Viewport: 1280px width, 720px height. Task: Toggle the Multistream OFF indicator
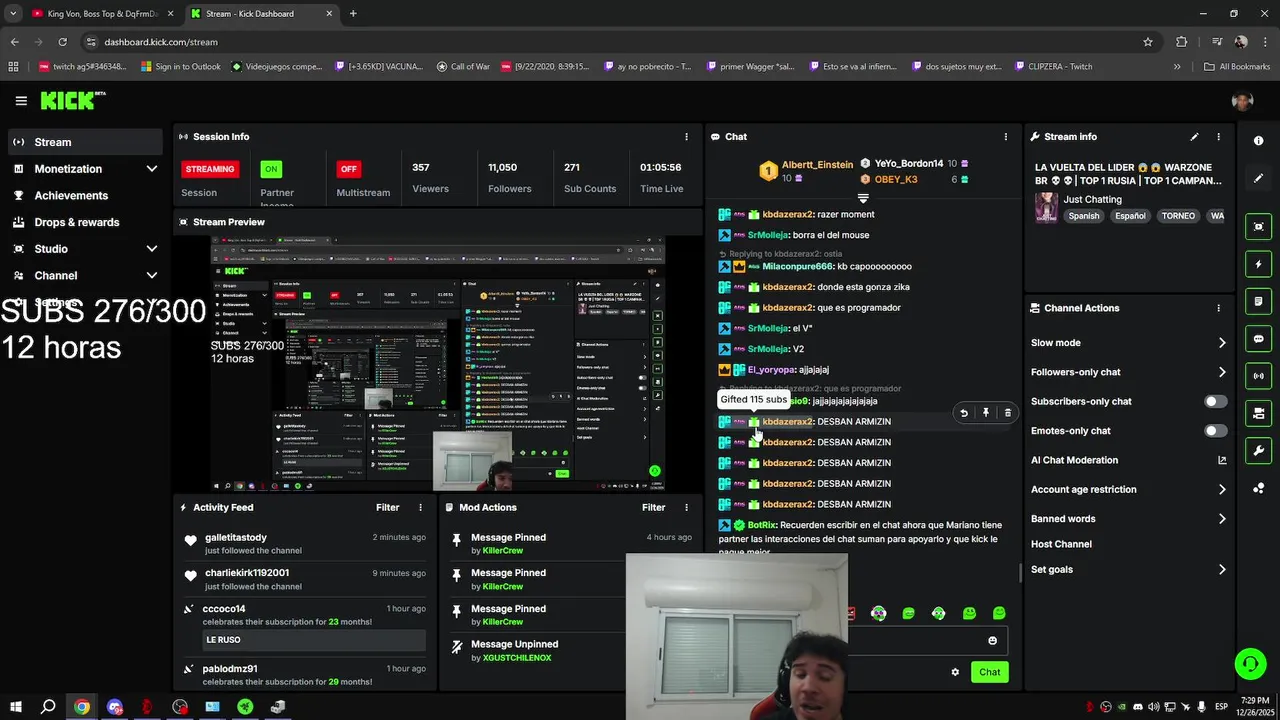(349, 169)
